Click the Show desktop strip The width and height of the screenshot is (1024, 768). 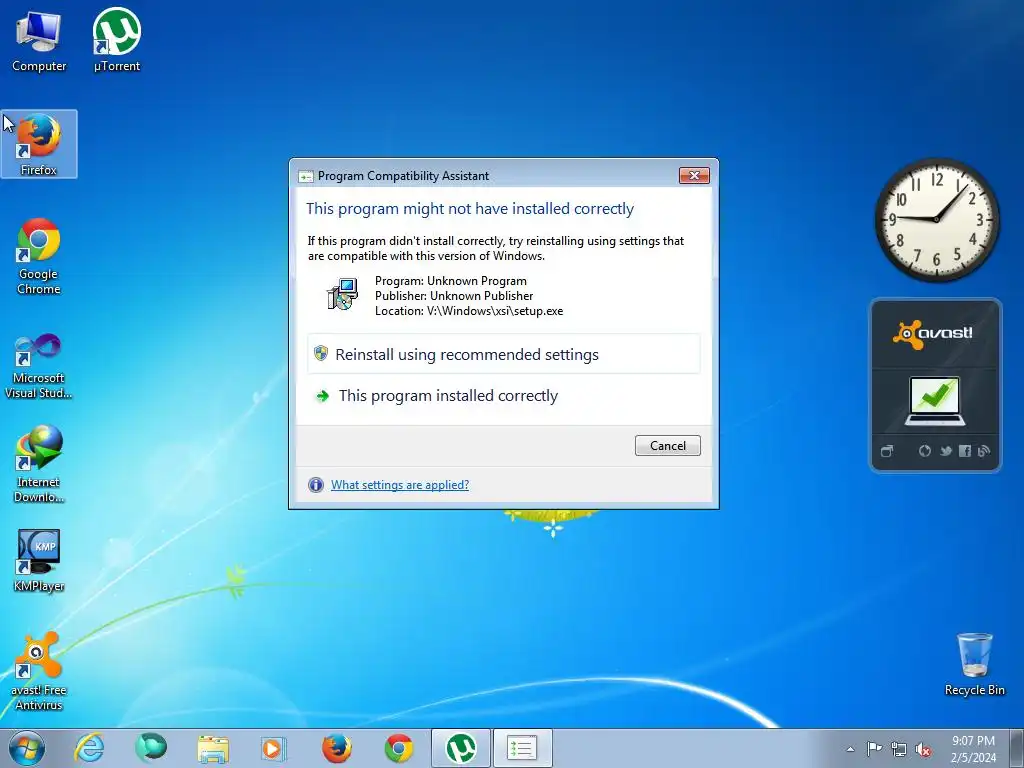(1017, 748)
